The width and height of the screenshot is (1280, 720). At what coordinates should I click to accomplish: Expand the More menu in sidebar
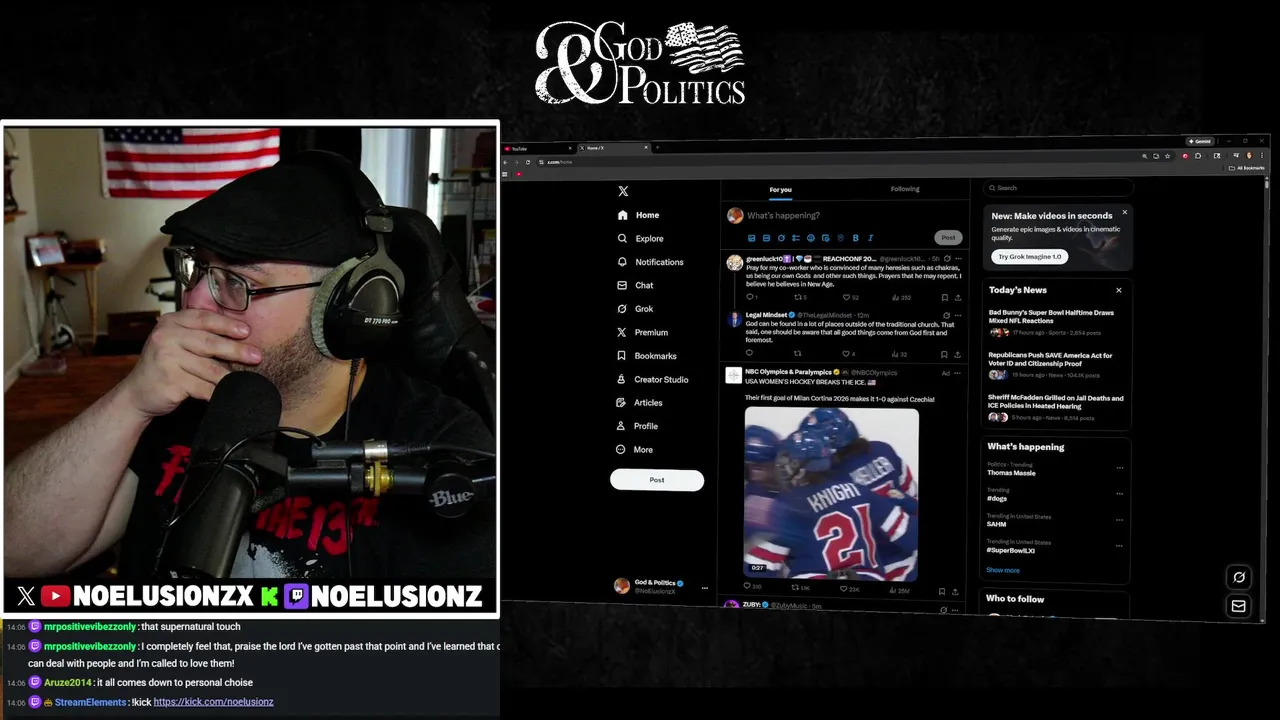[x=634, y=450]
